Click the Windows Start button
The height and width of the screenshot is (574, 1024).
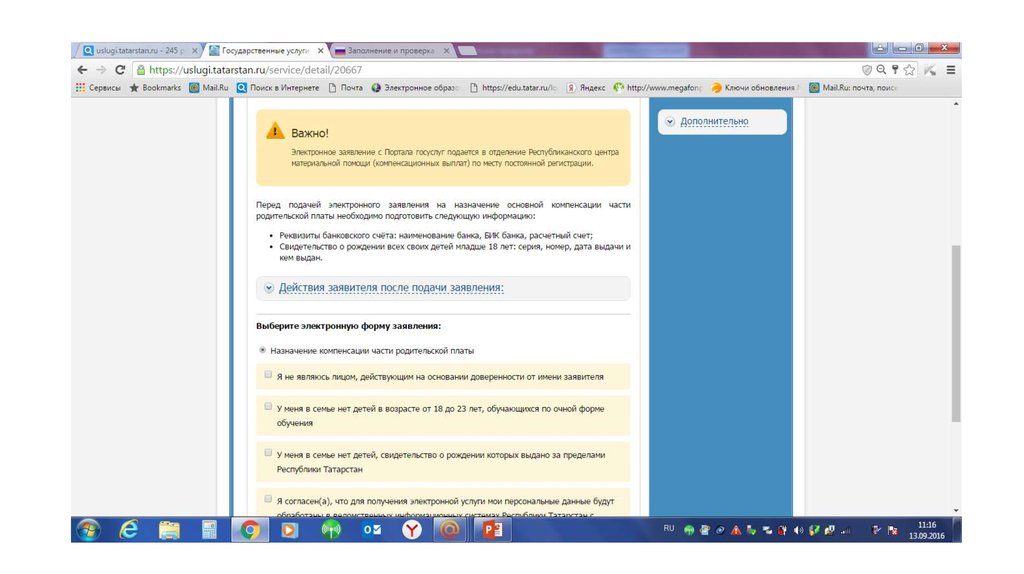88,529
